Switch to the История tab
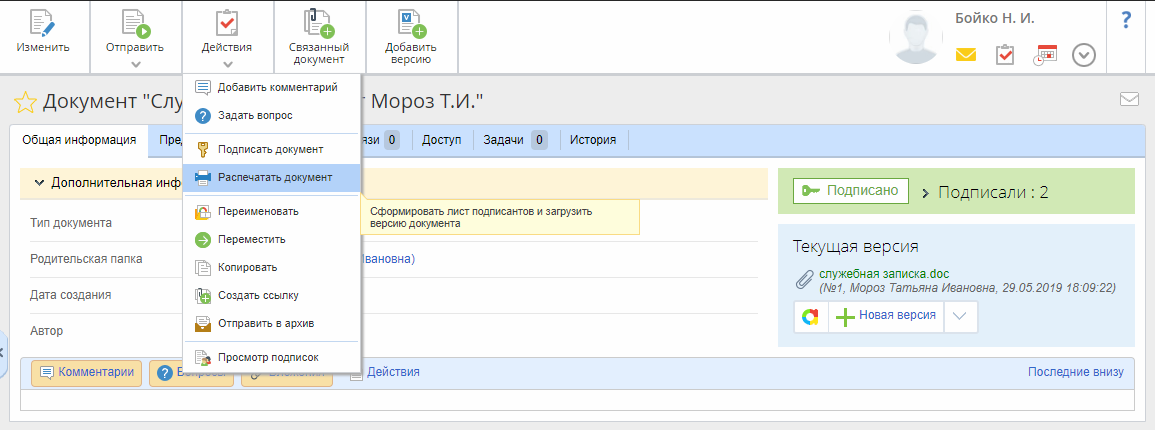The image size is (1155, 430). 592,140
